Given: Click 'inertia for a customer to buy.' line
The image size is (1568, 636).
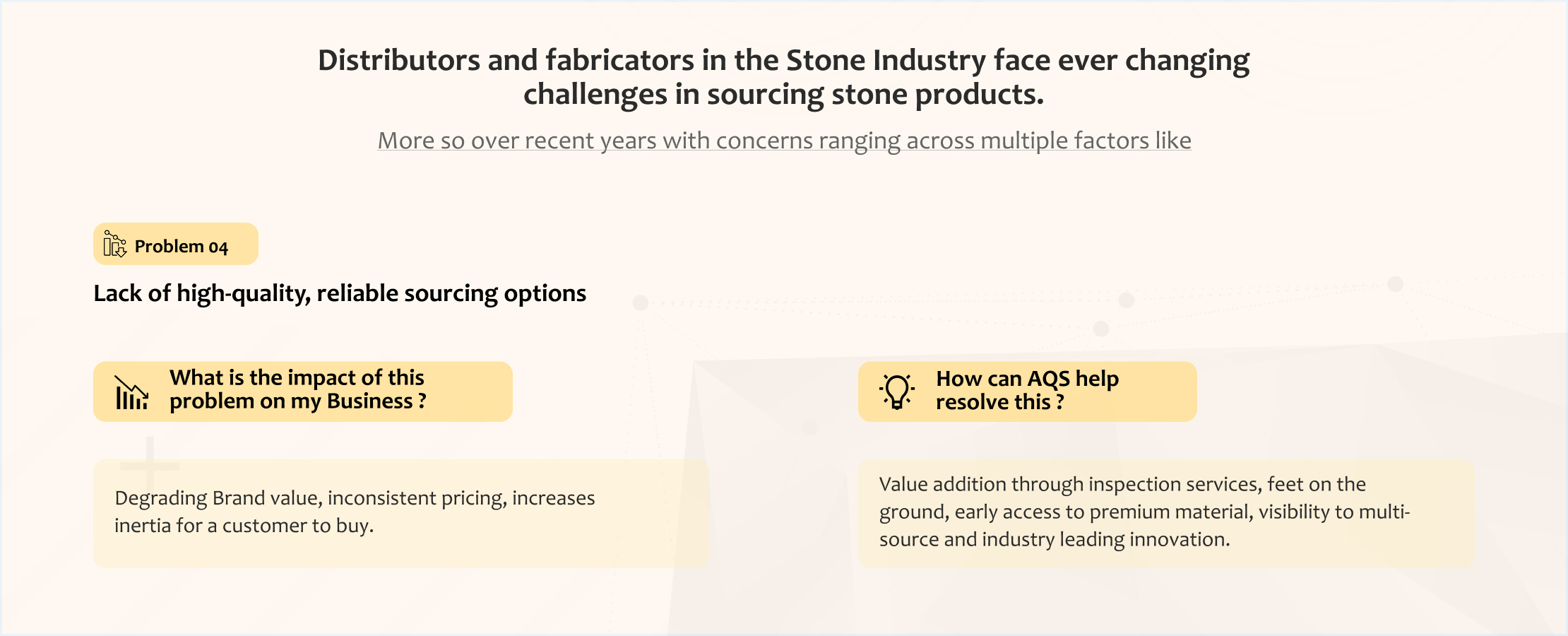Looking at the screenshot, I should pos(244,526).
